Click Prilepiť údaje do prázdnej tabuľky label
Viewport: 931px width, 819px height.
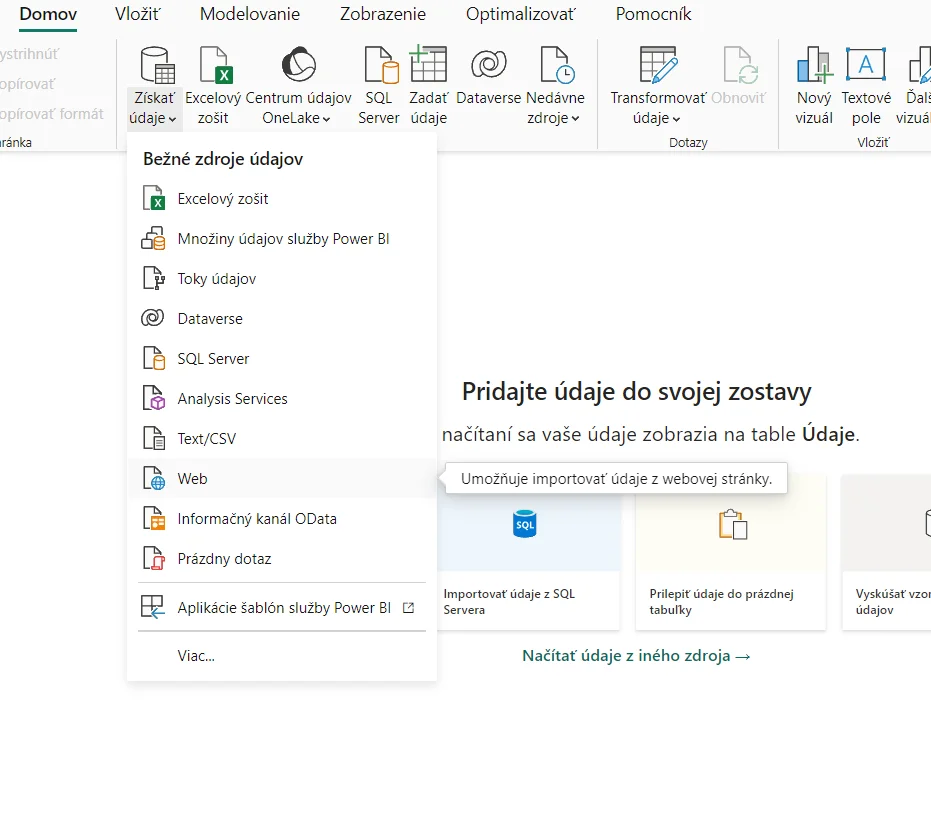pyautogui.click(x=721, y=602)
